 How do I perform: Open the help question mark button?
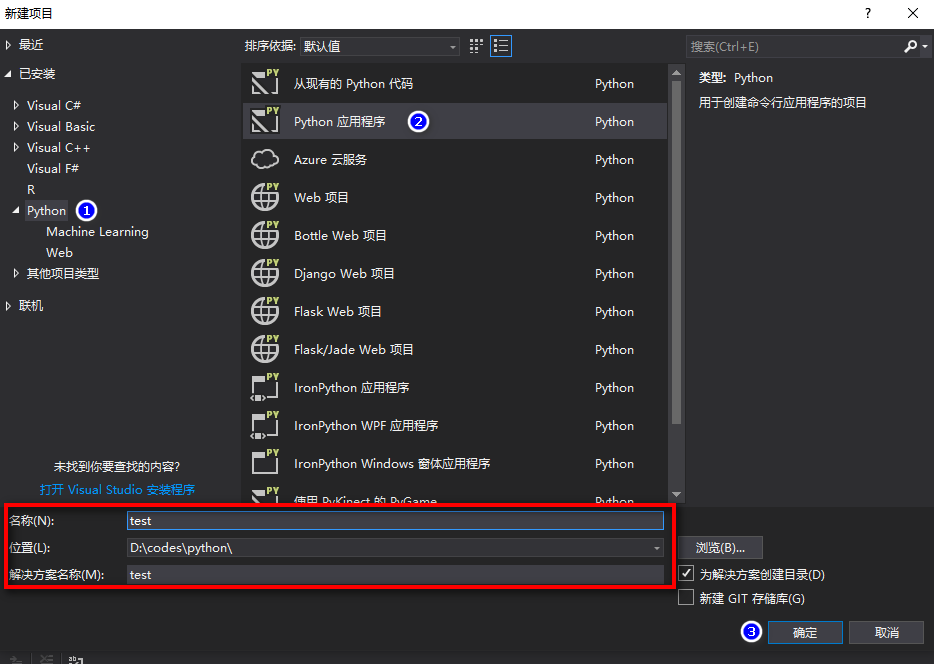pos(868,13)
